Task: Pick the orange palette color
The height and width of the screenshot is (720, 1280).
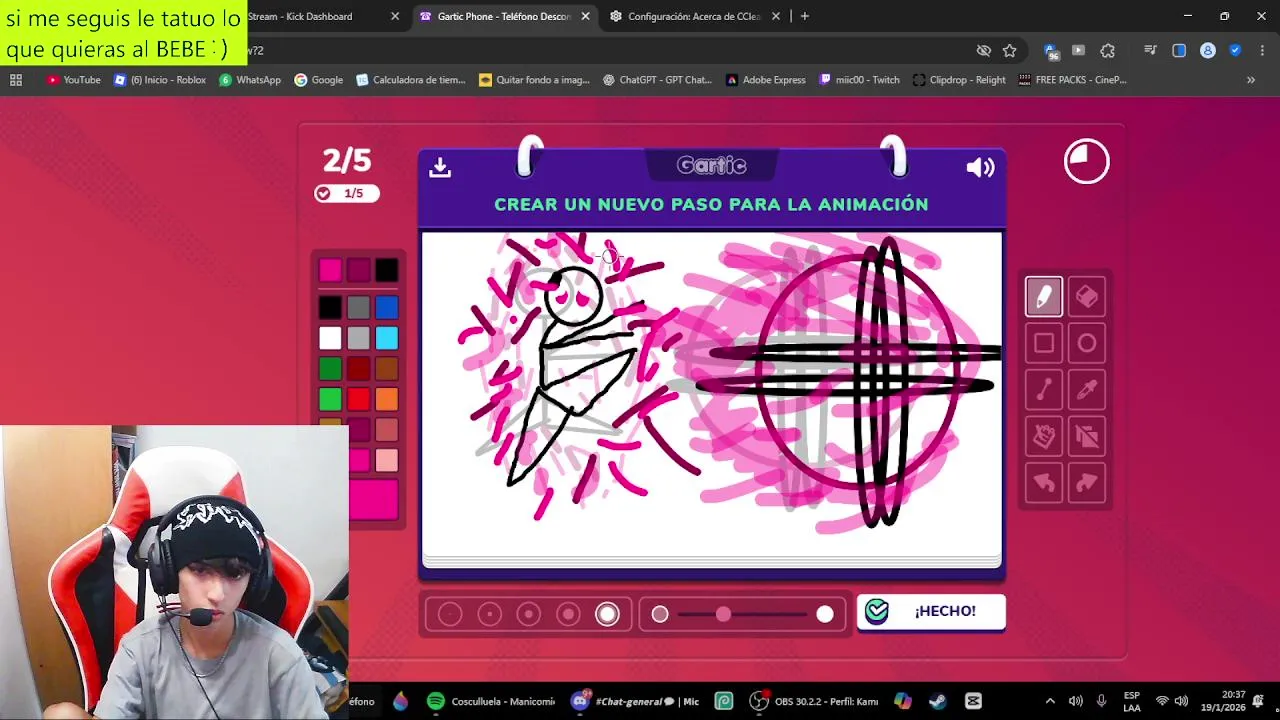Action: (387, 399)
